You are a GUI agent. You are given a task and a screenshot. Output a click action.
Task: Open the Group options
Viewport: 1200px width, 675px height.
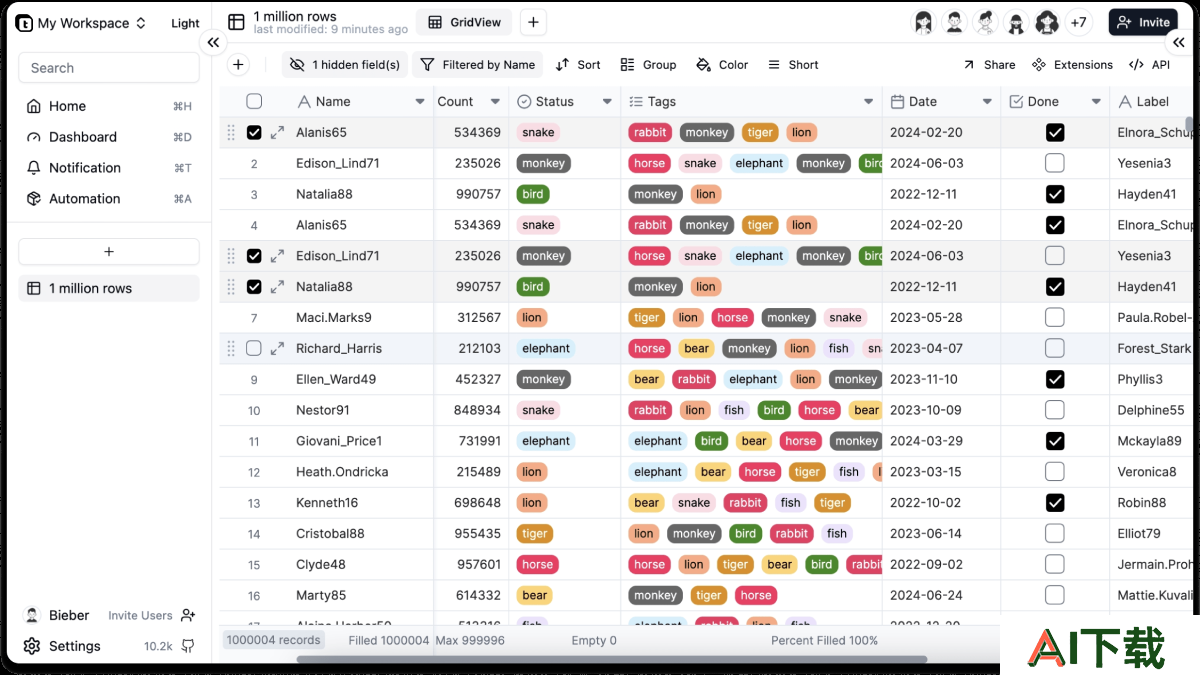coord(648,65)
